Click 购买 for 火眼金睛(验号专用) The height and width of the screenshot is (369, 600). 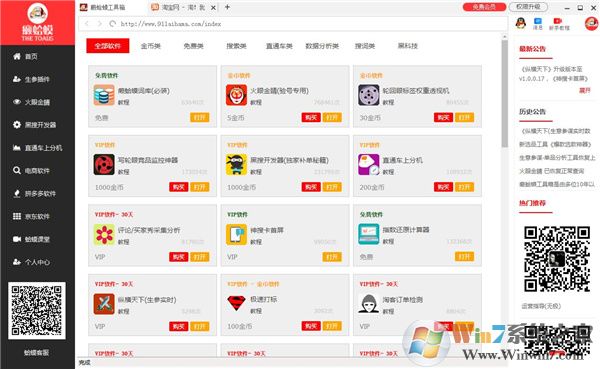(x=311, y=118)
